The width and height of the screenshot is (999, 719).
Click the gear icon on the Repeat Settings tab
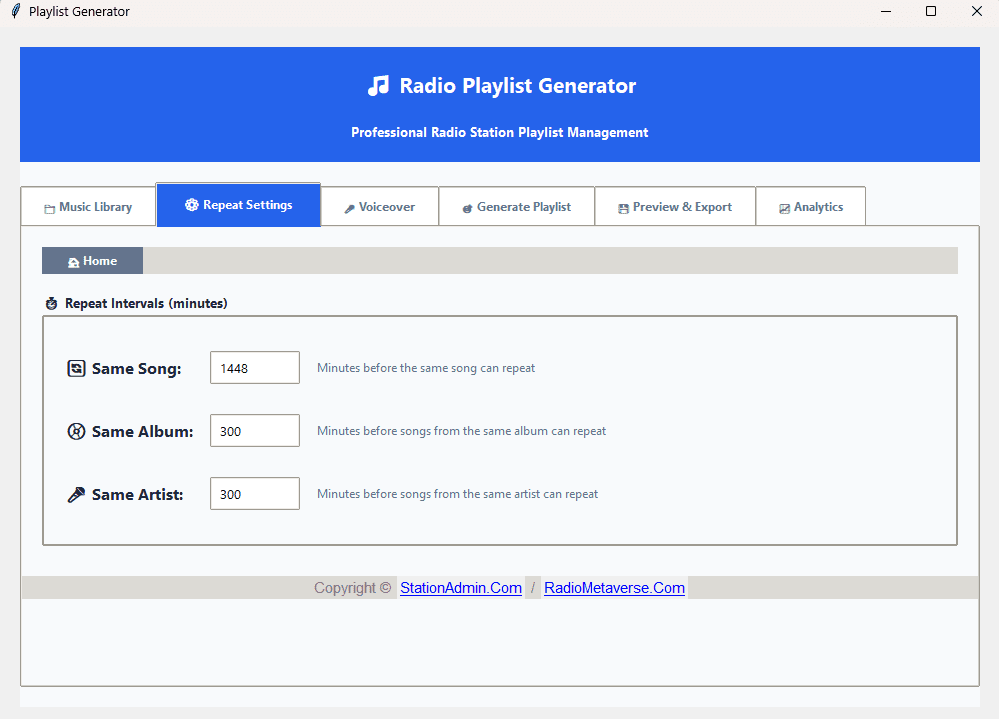(190, 204)
